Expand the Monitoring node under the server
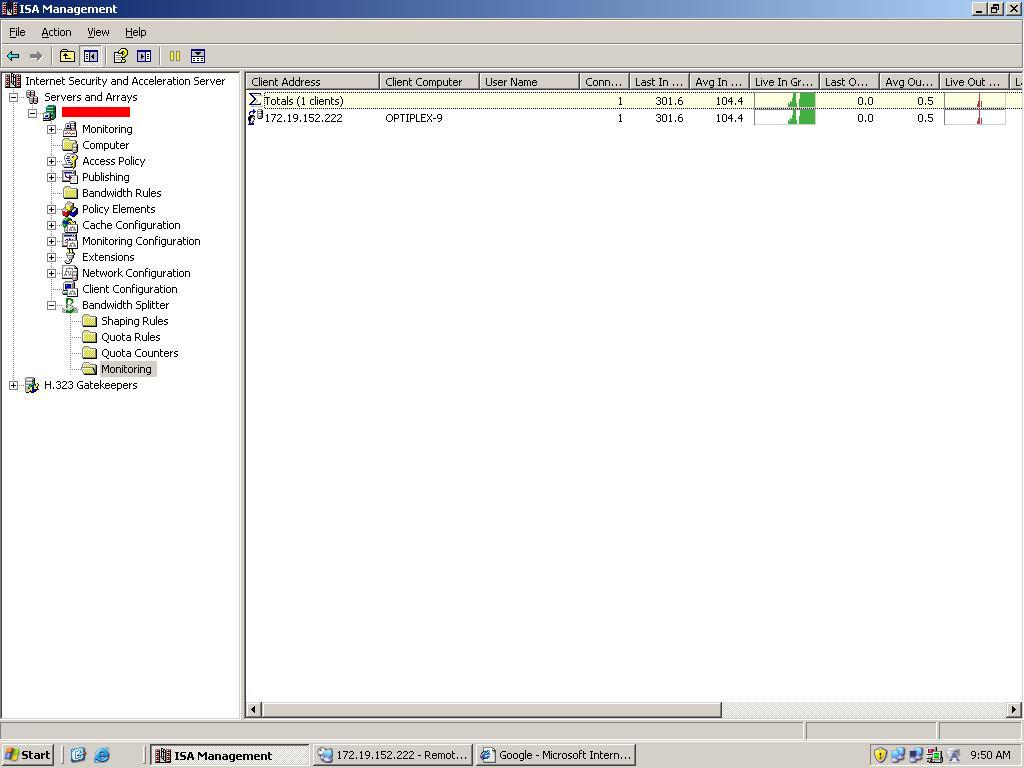The height and width of the screenshot is (768, 1024). 51,129
